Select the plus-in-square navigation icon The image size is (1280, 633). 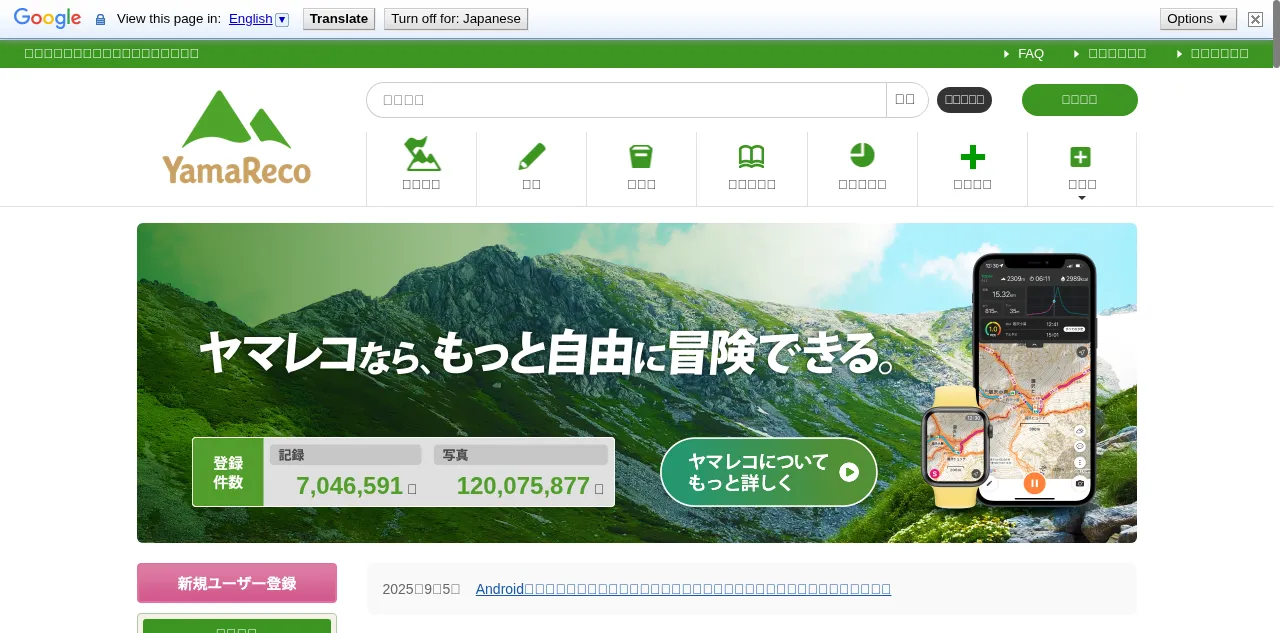(1081, 157)
